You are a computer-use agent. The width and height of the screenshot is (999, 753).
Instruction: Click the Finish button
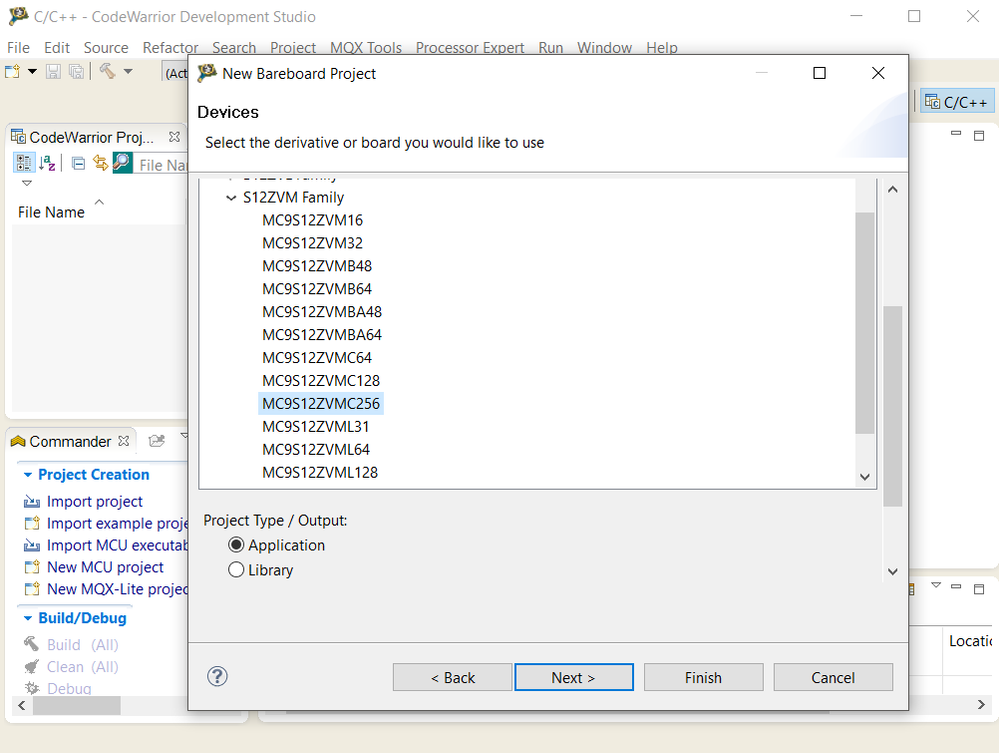coord(703,677)
